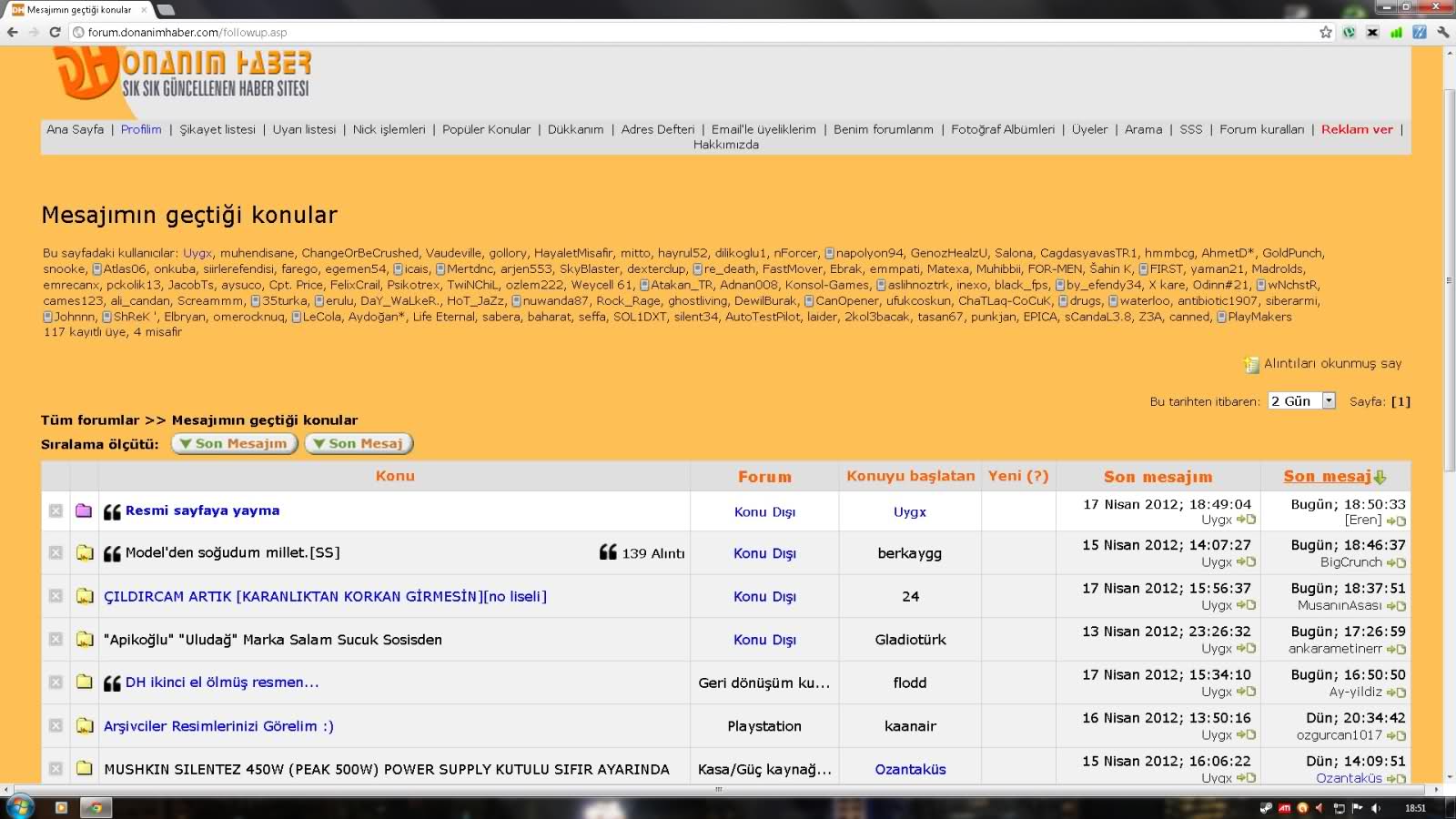Open the 2 Gün date range dropdown
Image resolution: width=1456 pixels, height=819 pixels.
pos(1301,400)
